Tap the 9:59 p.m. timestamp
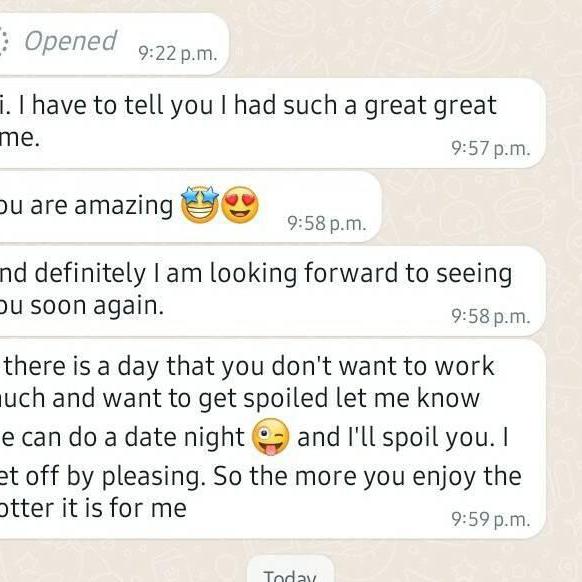Screen dimensions: 582x582 click(x=491, y=519)
